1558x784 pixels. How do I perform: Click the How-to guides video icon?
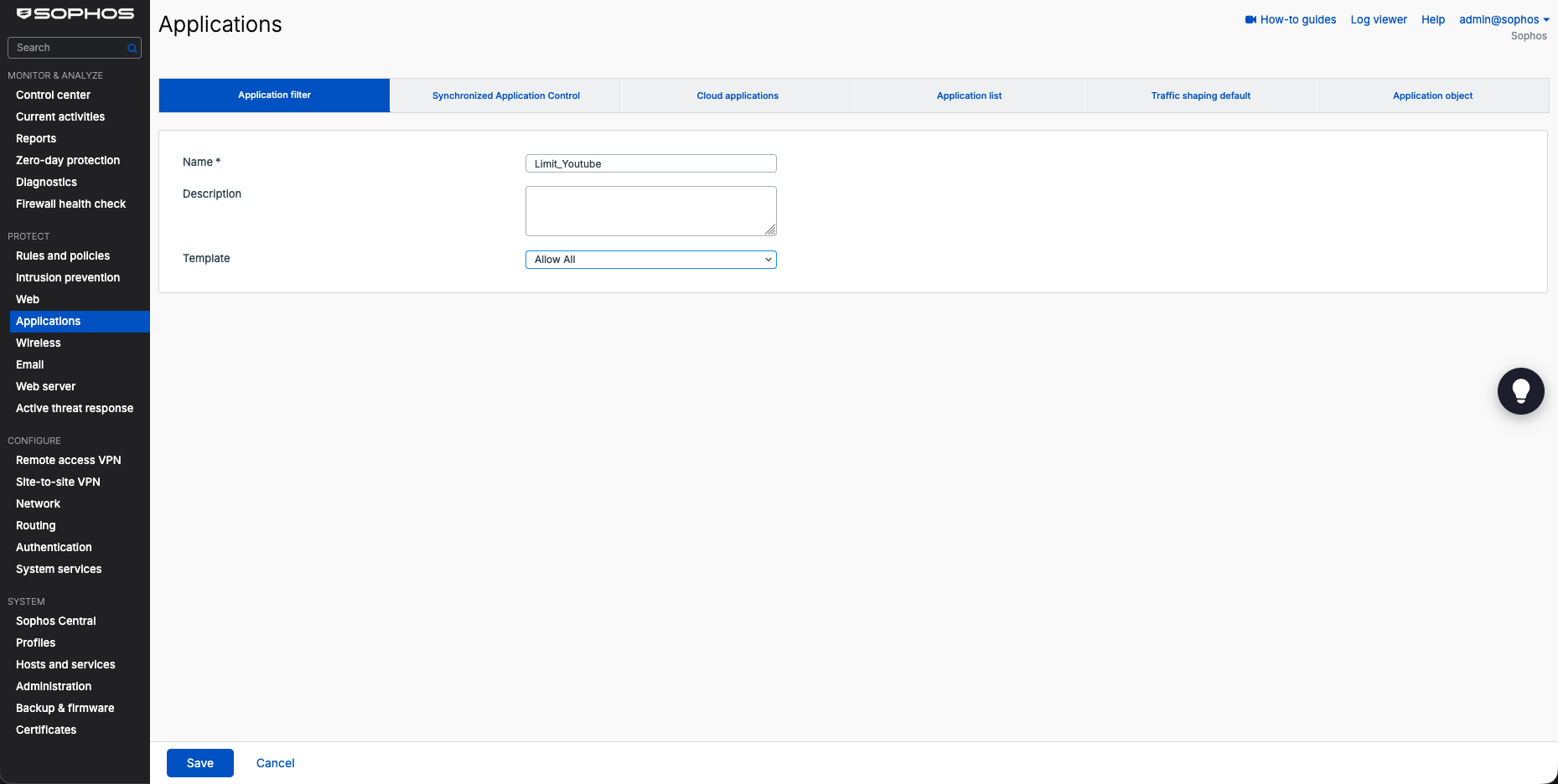[x=1250, y=20]
